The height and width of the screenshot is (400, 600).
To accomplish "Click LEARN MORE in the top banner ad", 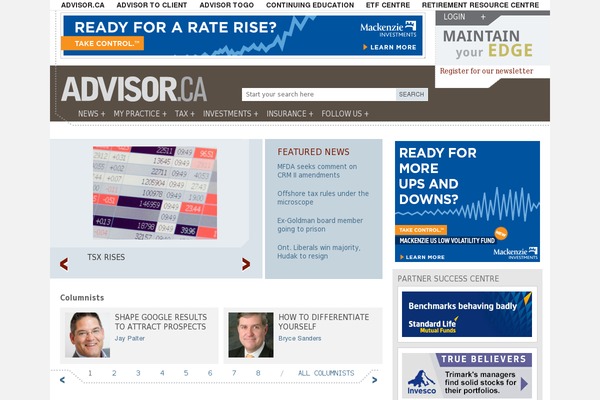I will 390,47.
